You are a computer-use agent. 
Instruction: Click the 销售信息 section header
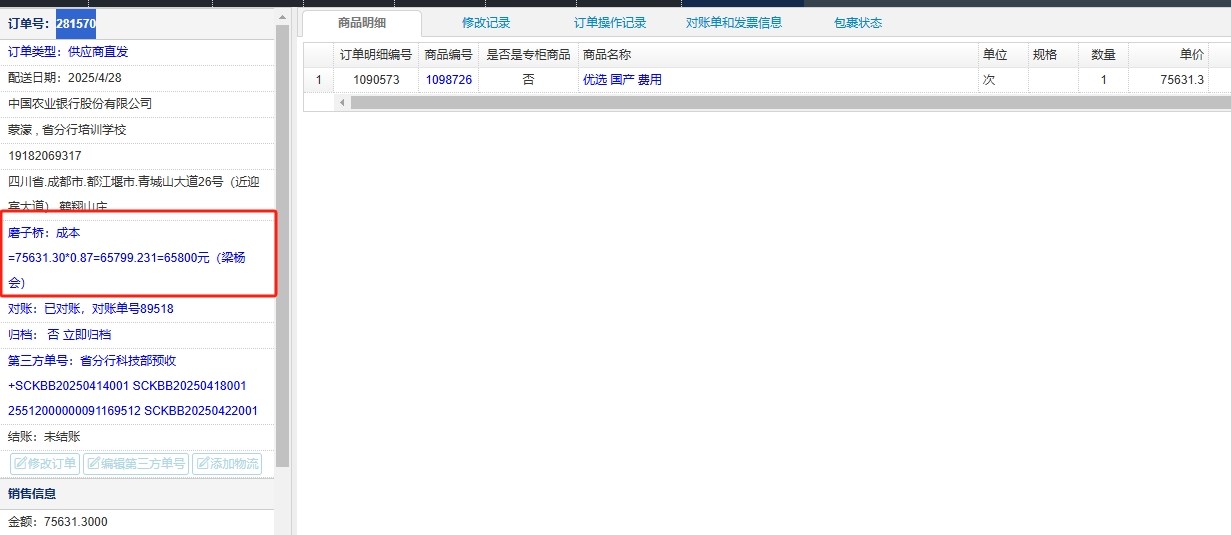click(x=137, y=493)
